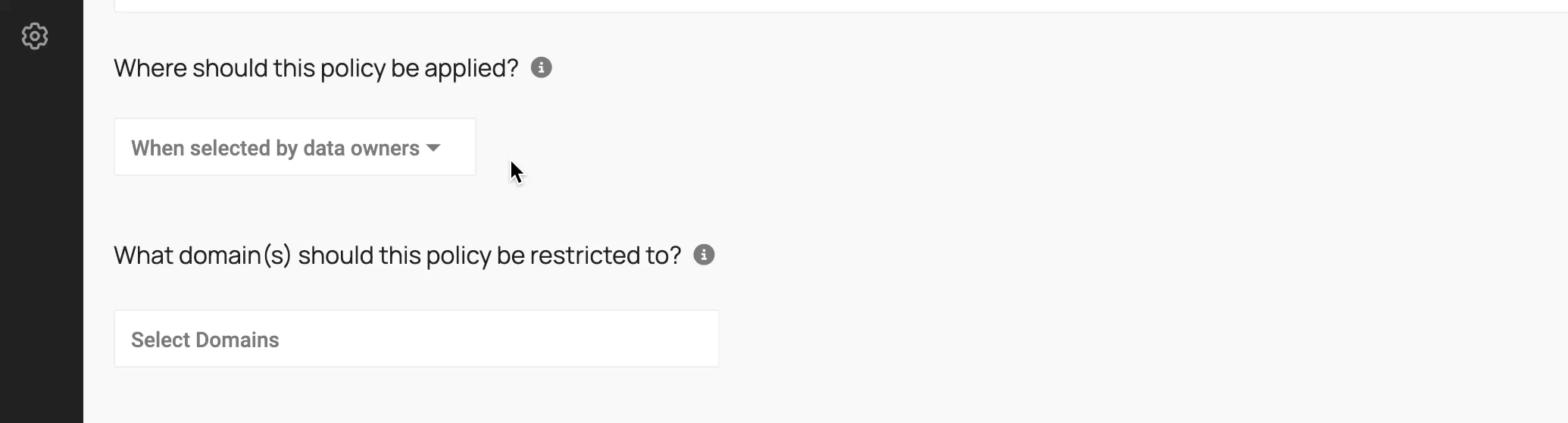
Task: Click info icon beside domain restriction question
Action: coord(704,255)
